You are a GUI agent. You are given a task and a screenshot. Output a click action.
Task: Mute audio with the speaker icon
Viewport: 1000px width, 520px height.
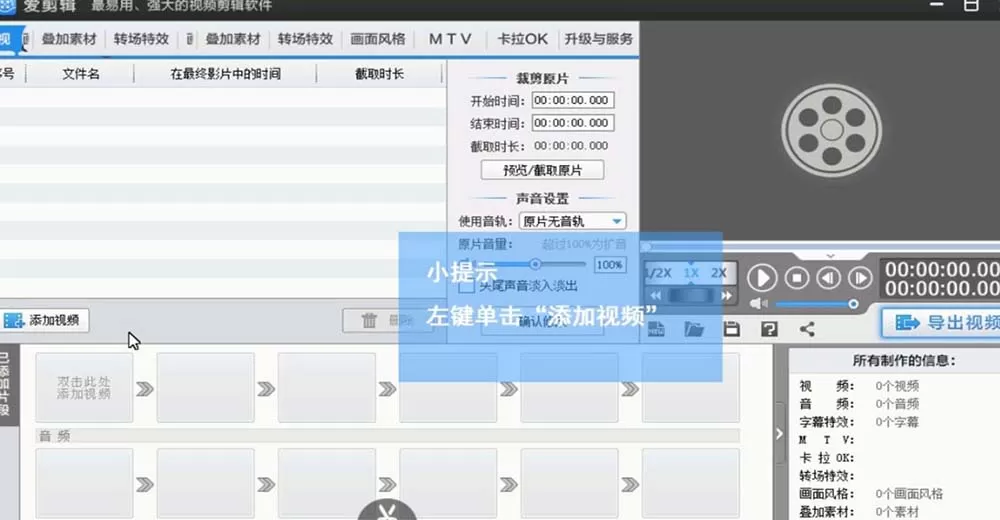pos(758,304)
